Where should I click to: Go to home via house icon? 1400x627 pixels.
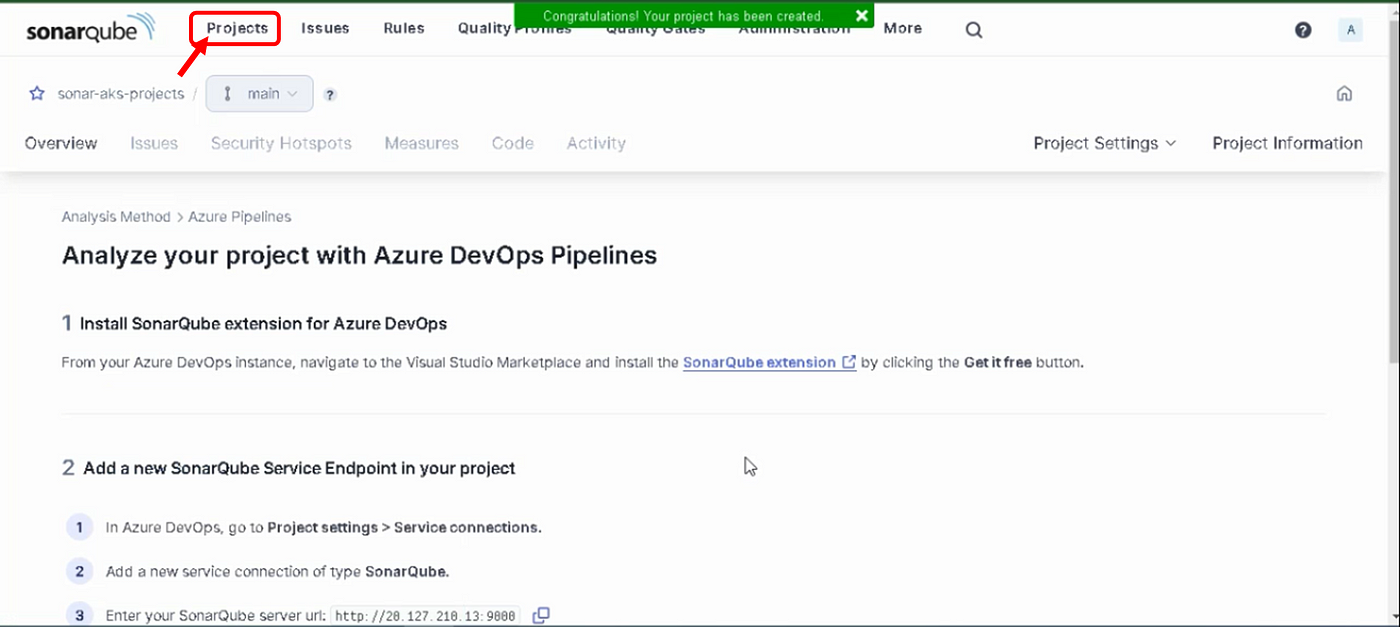coord(1344,94)
